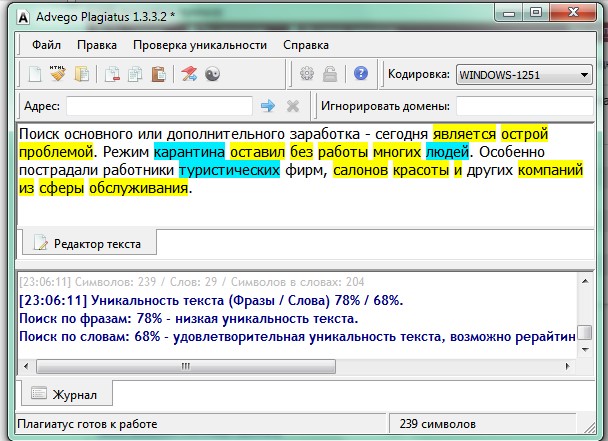Open the Справка menu
Screen dimensions: 608x441
pos(306,45)
